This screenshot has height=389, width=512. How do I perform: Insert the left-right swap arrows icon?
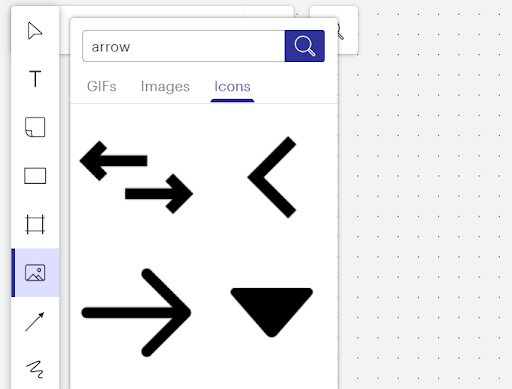(x=136, y=177)
